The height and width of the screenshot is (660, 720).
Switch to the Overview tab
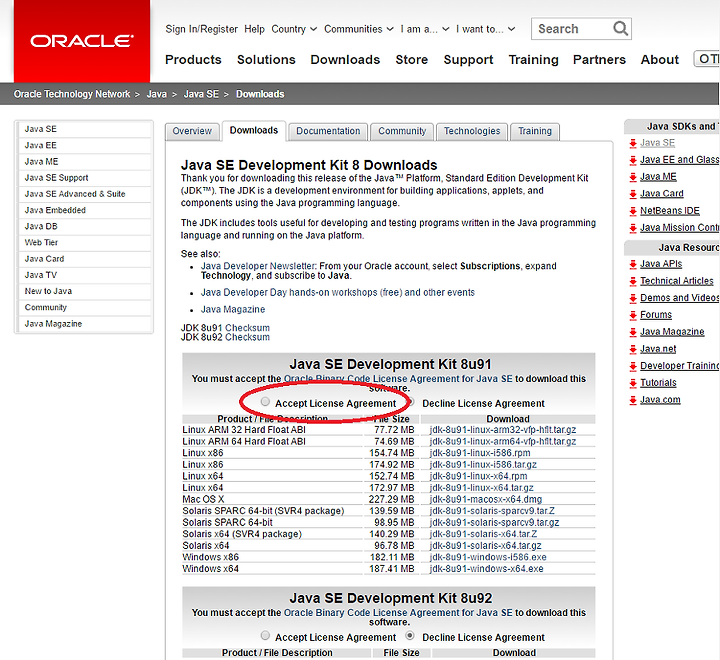192,131
